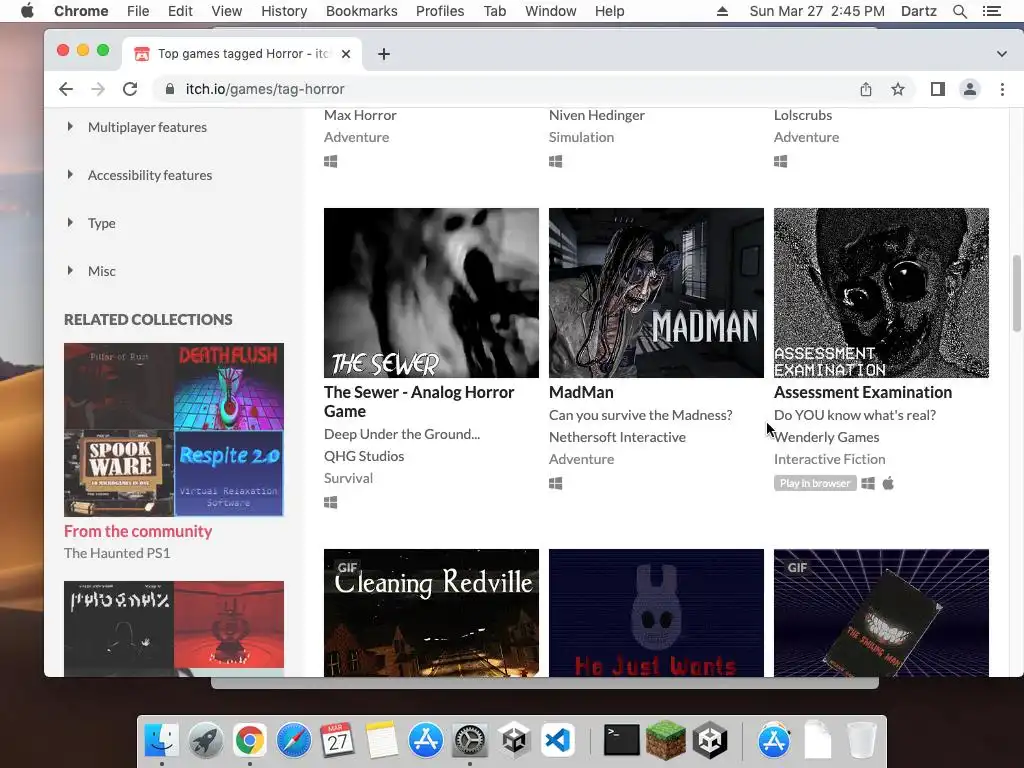The image size is (1024, 768).
Task: Click the page vertical scrollbar
Action: (x=1016, y=293)
